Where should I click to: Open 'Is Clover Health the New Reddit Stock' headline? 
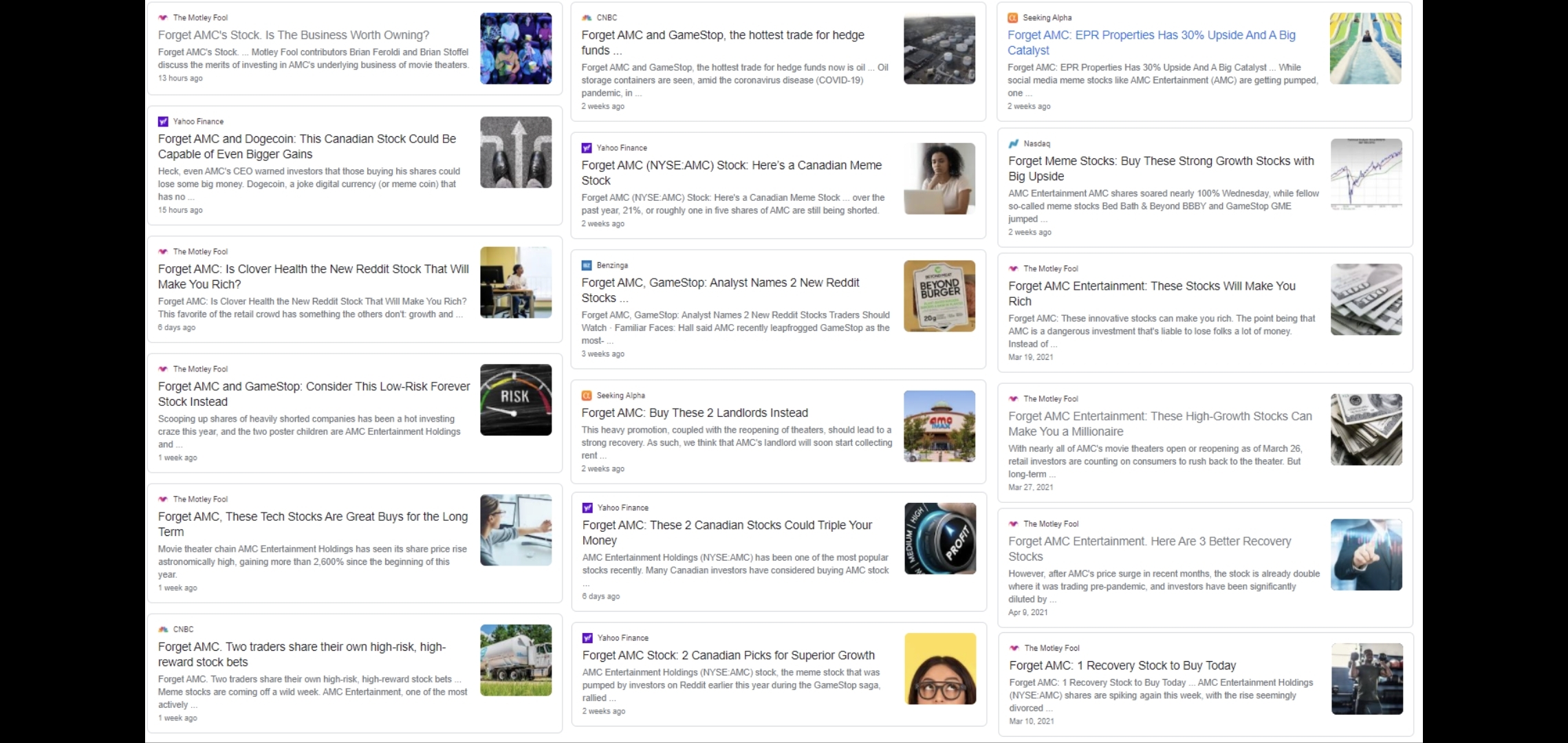coord(314,277)
